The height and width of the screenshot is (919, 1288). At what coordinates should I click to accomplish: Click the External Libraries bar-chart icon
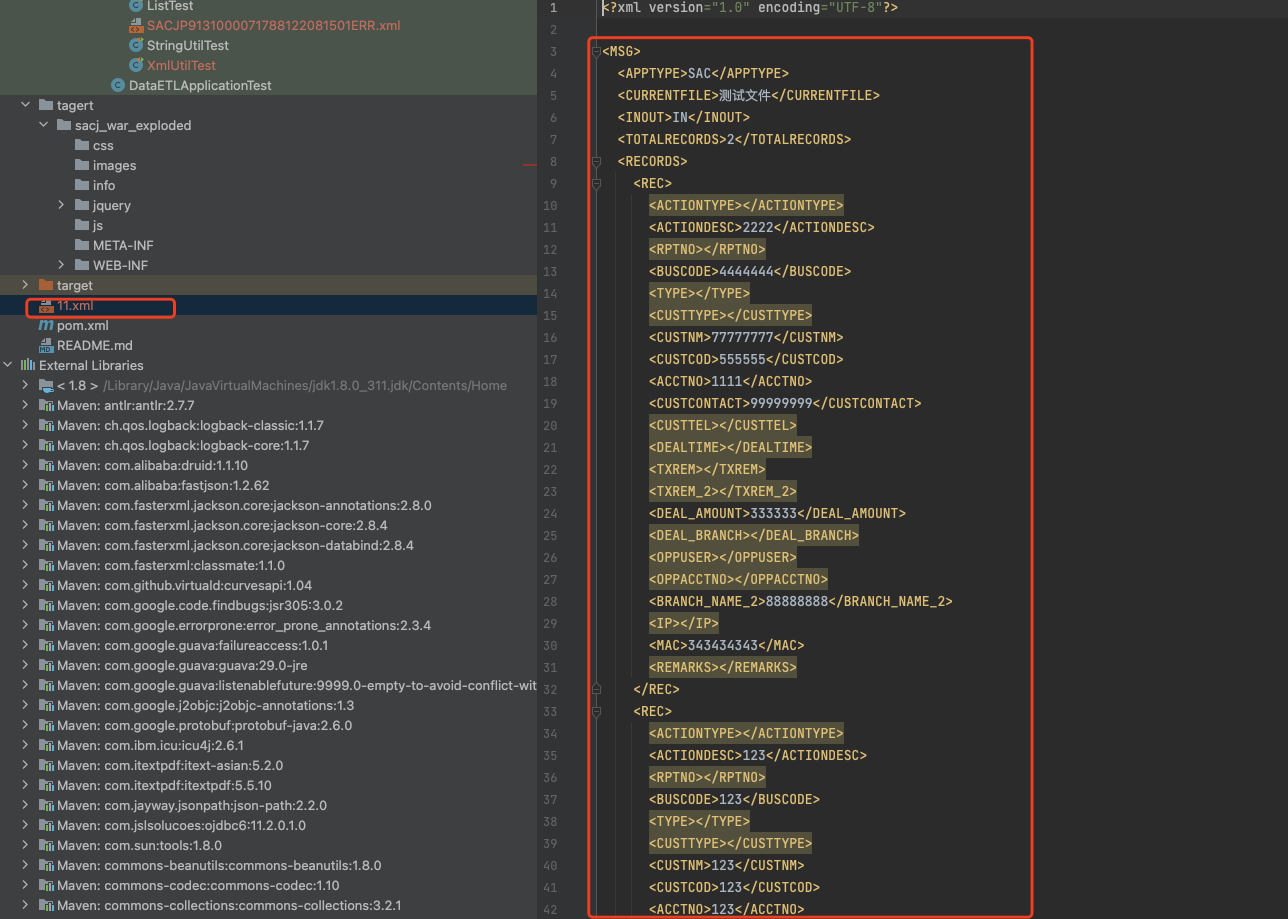pos(28,366)
